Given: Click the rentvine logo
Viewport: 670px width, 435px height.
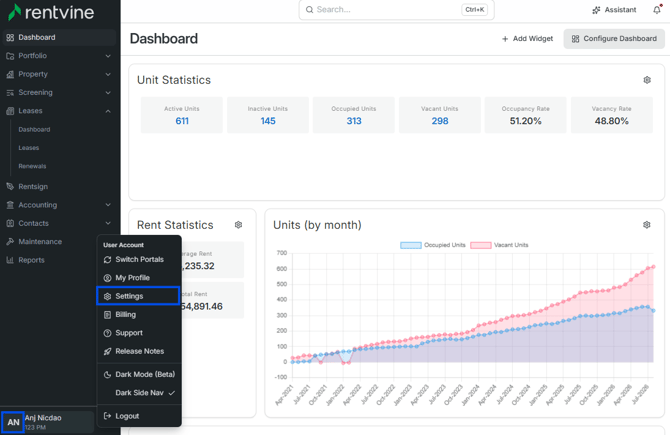Looking at the screenshot, I should (x=51, y=12).
